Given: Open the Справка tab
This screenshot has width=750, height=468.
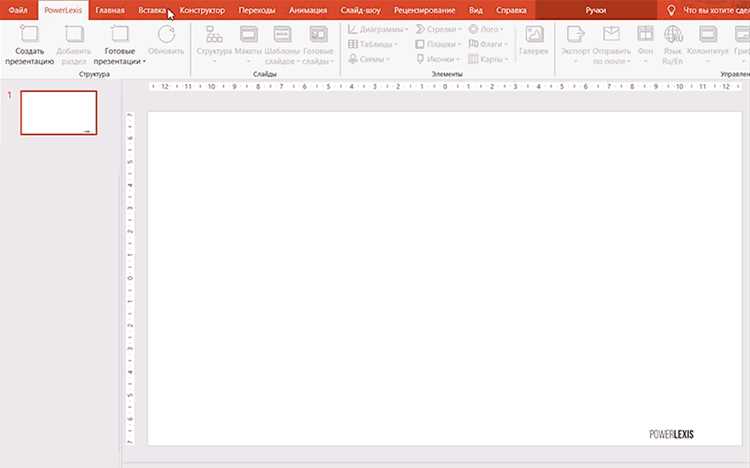Looking at the screenshot, I should (x=511, y=10).
